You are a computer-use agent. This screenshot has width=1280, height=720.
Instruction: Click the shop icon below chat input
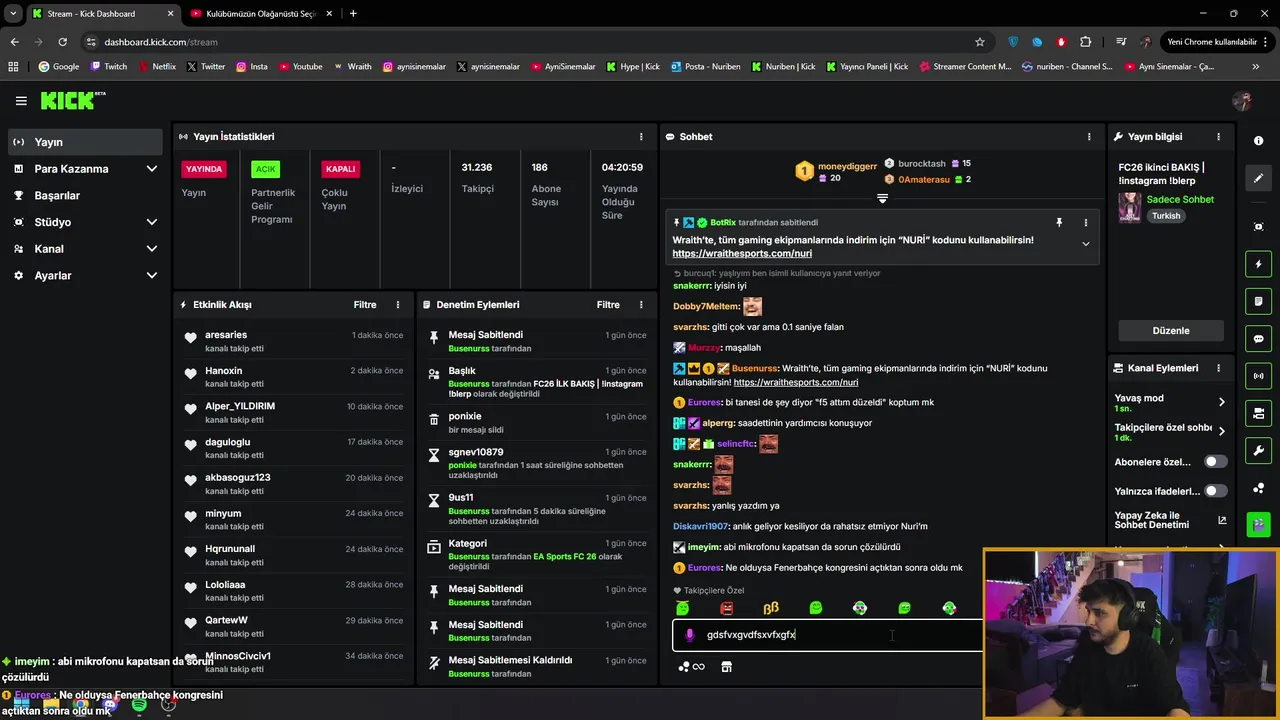pyautogui.click(x=726, y=667)
